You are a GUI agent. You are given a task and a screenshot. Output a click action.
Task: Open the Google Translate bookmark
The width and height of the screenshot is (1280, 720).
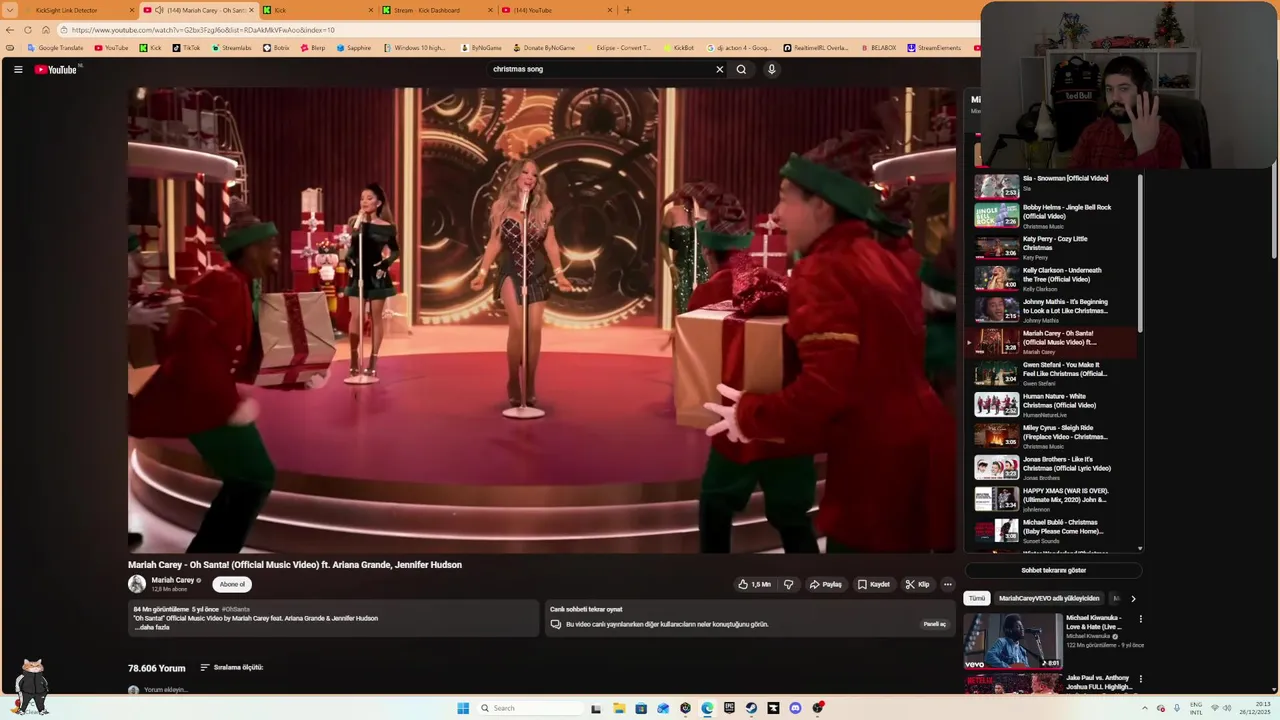coord(55,48)
